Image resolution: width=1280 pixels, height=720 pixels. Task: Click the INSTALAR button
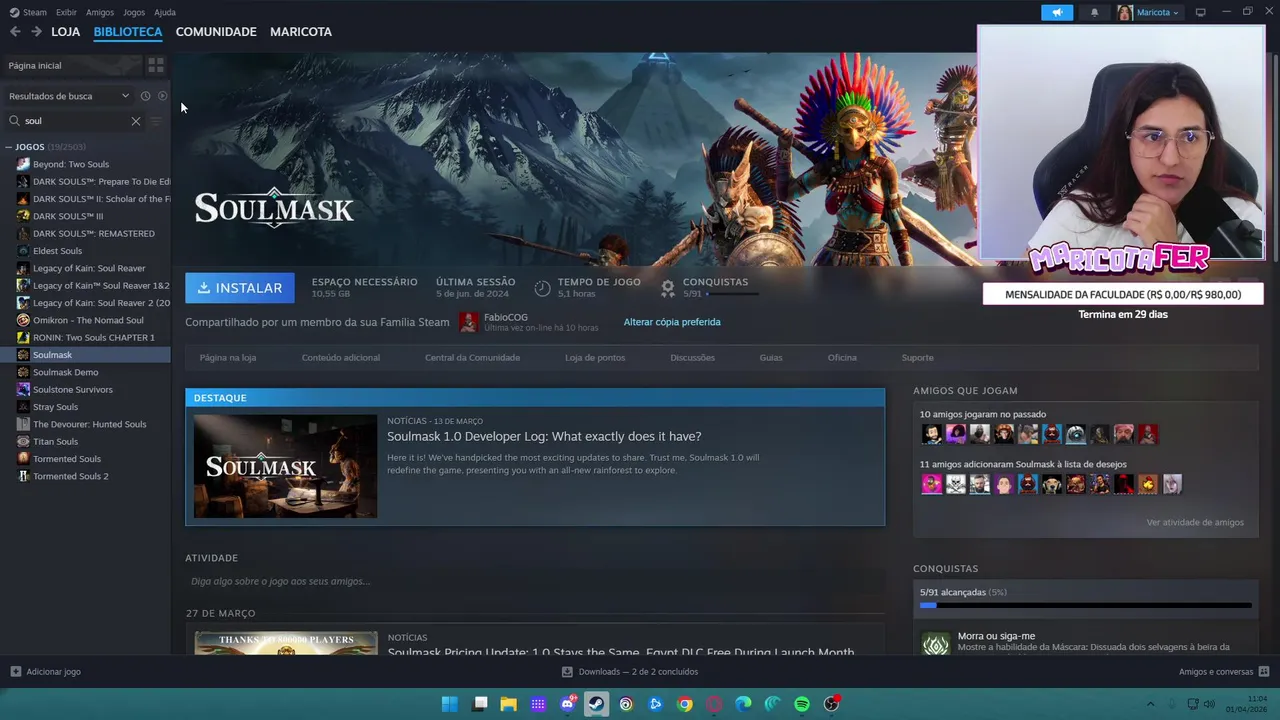(240, 288)
